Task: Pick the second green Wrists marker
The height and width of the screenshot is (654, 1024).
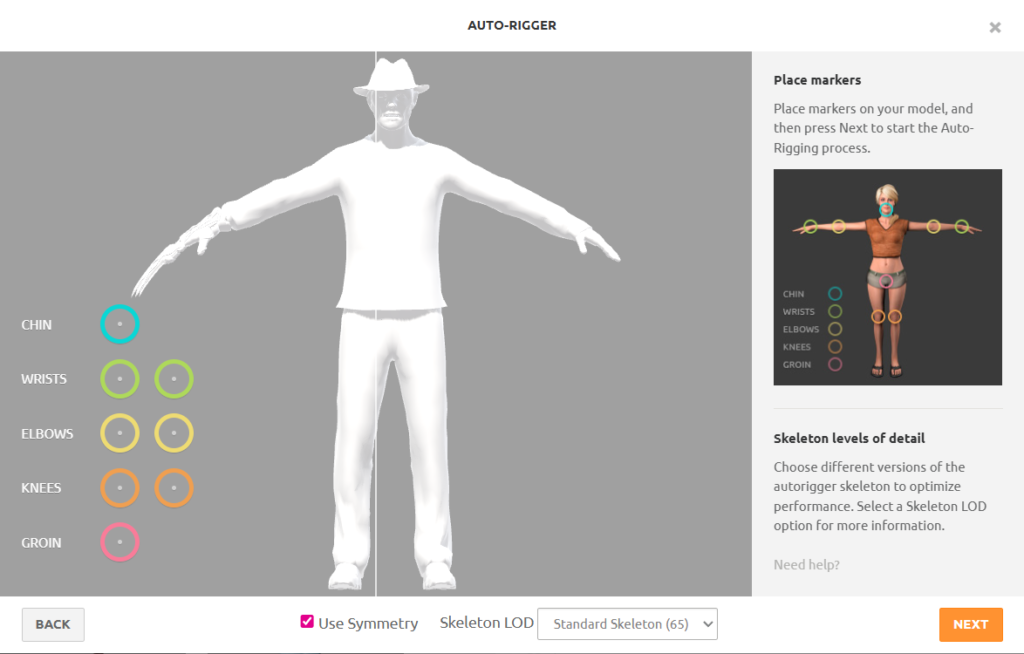Action: pyautogui.click(x=174, y=379)
